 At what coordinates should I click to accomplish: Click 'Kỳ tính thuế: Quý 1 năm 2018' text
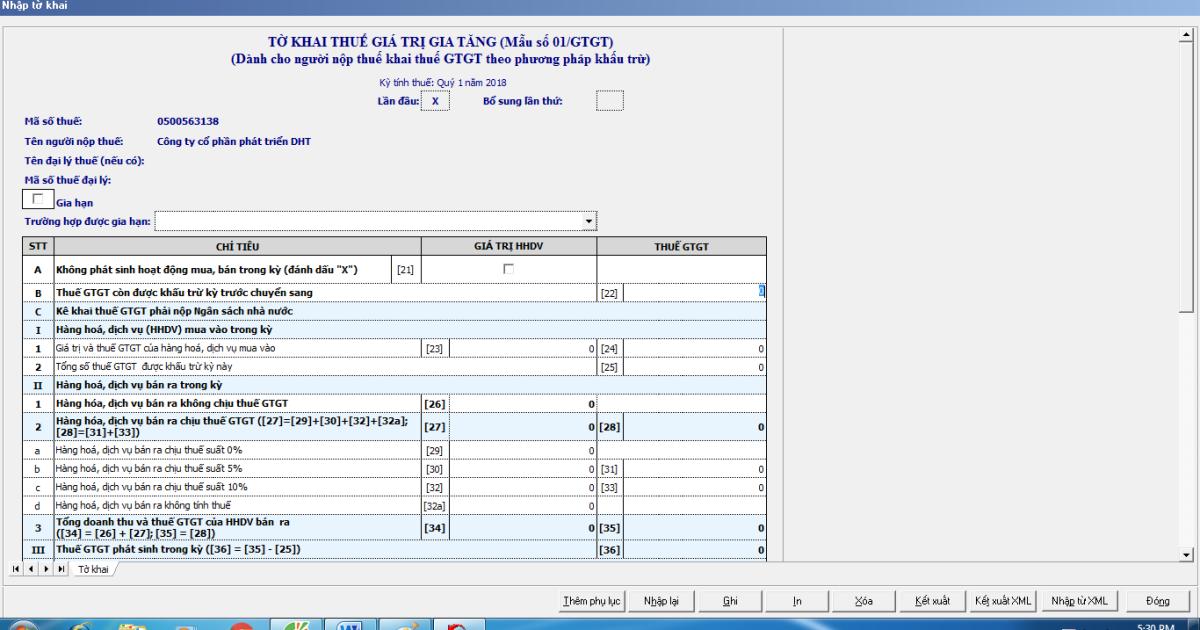(x=442, y=82)
